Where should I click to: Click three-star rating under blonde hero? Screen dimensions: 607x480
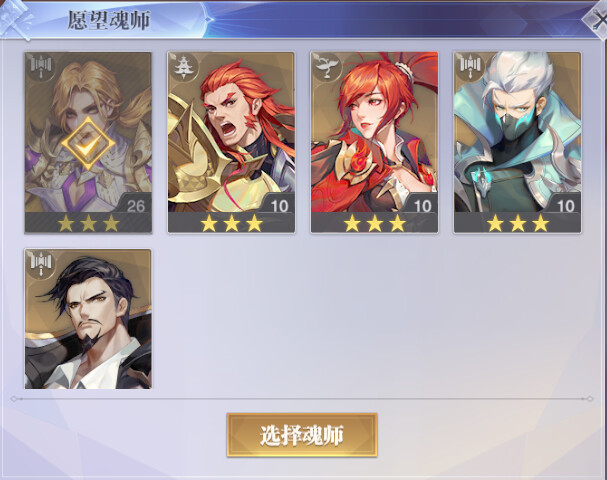tap(88, 223)
